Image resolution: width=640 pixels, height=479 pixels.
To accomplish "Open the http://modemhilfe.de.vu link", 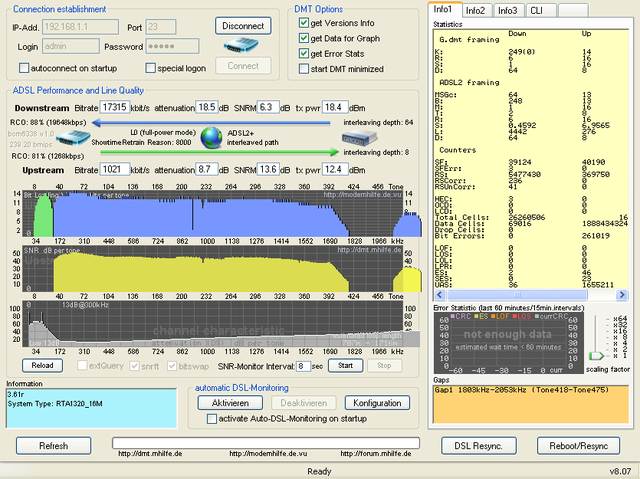I will 268,453.
